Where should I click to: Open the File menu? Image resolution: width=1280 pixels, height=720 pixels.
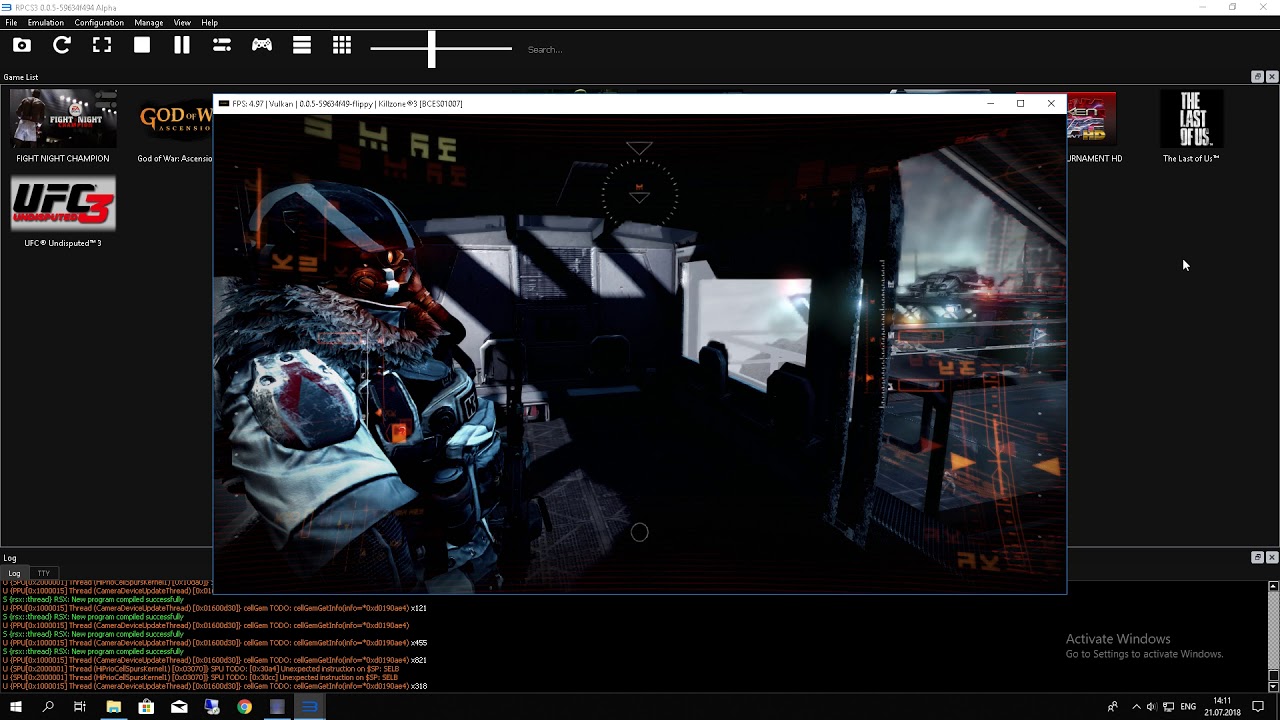pos(11,22)
